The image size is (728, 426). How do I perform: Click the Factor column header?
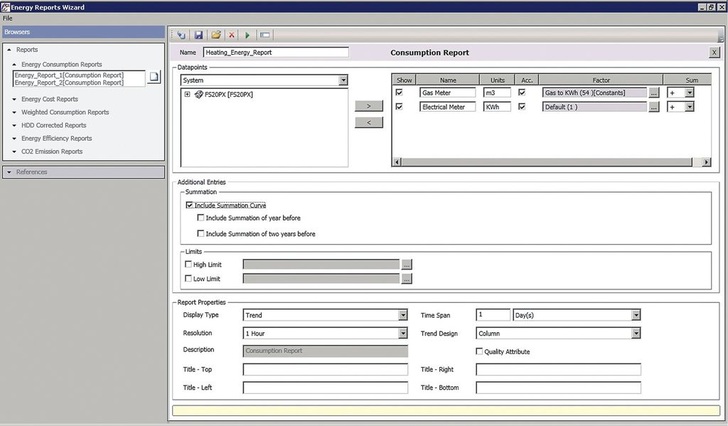tap(601, 80)
